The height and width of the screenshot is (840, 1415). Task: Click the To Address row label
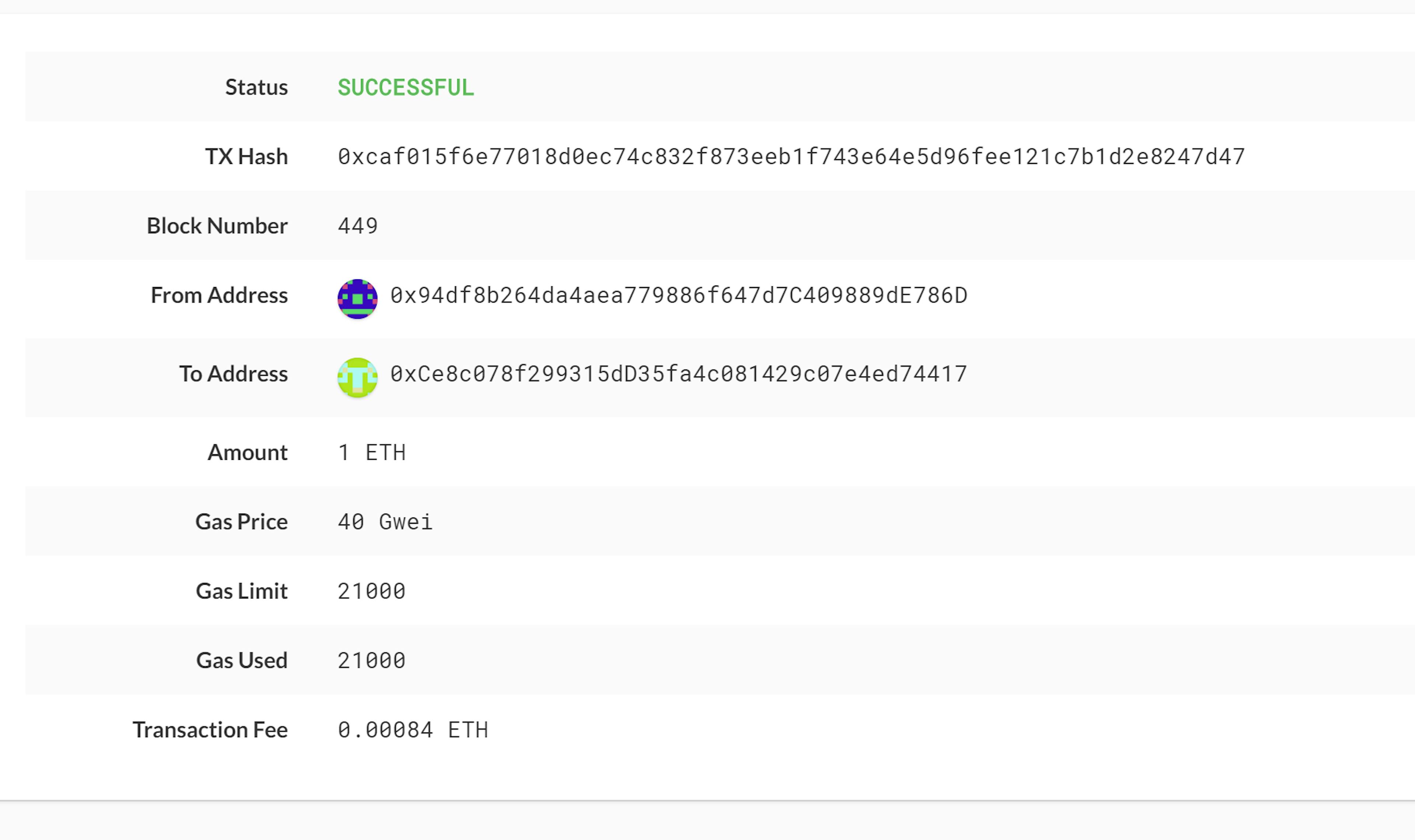pos(234,374)
